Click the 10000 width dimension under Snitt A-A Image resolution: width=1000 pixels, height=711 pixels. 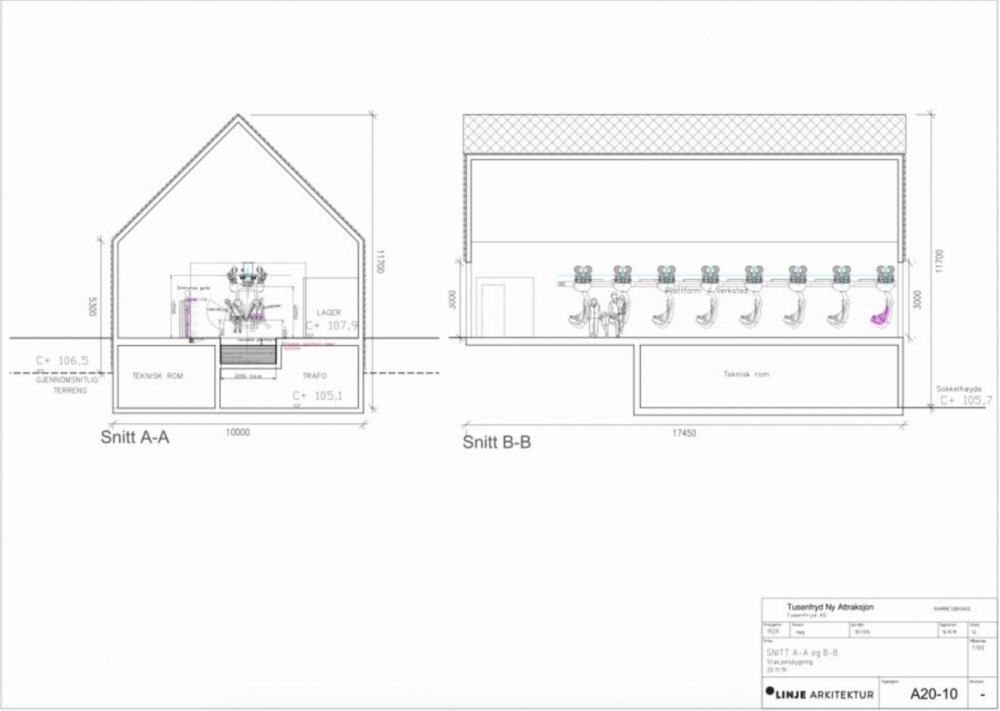(237, 432)
